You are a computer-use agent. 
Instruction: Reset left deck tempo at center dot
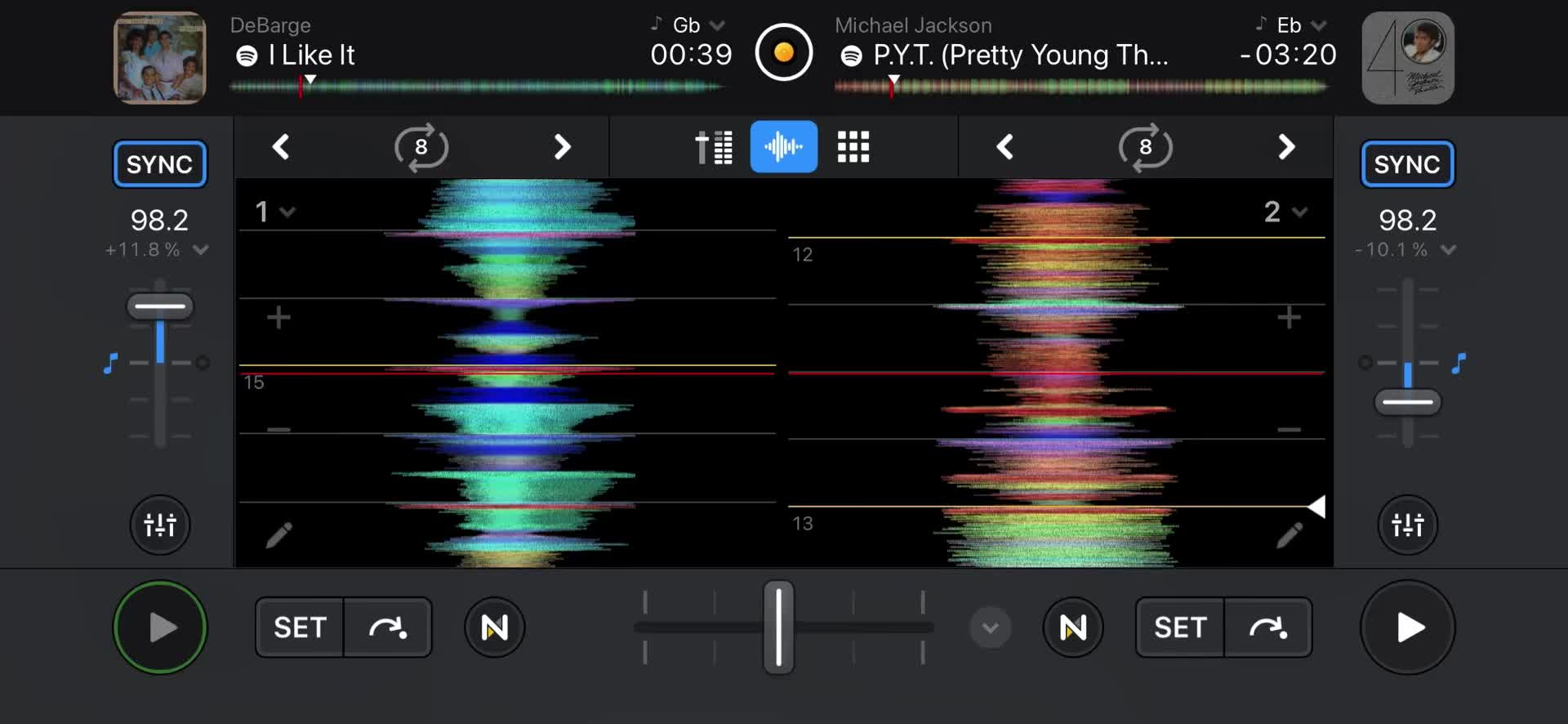[203, 363]
